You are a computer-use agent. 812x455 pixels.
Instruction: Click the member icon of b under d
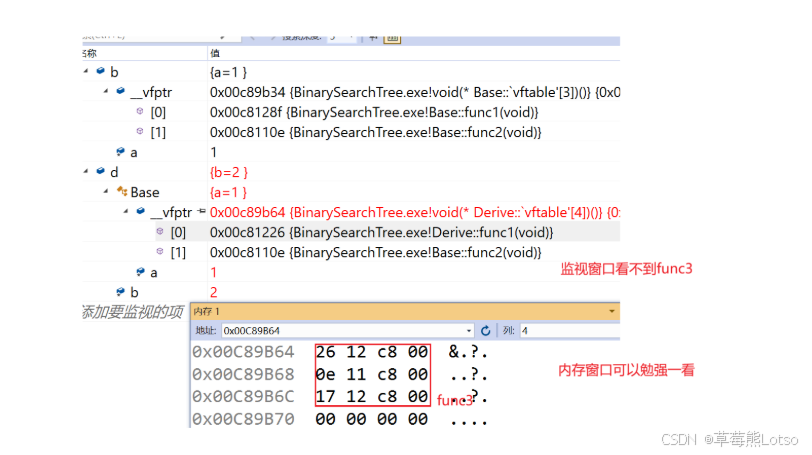click(x=121, y=292)
